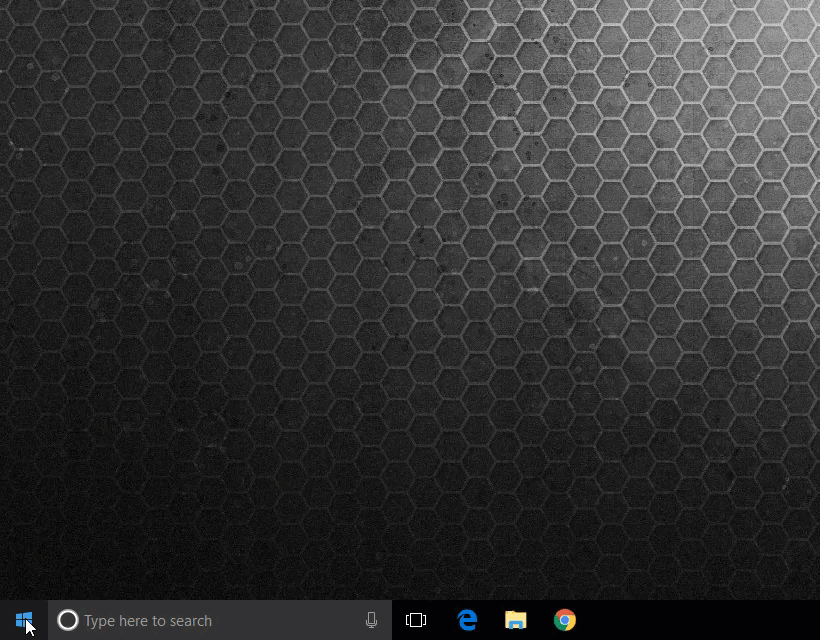Open the Windows Start menu
The width and height of the screenshot is (820, 640).
coord(24,620)
